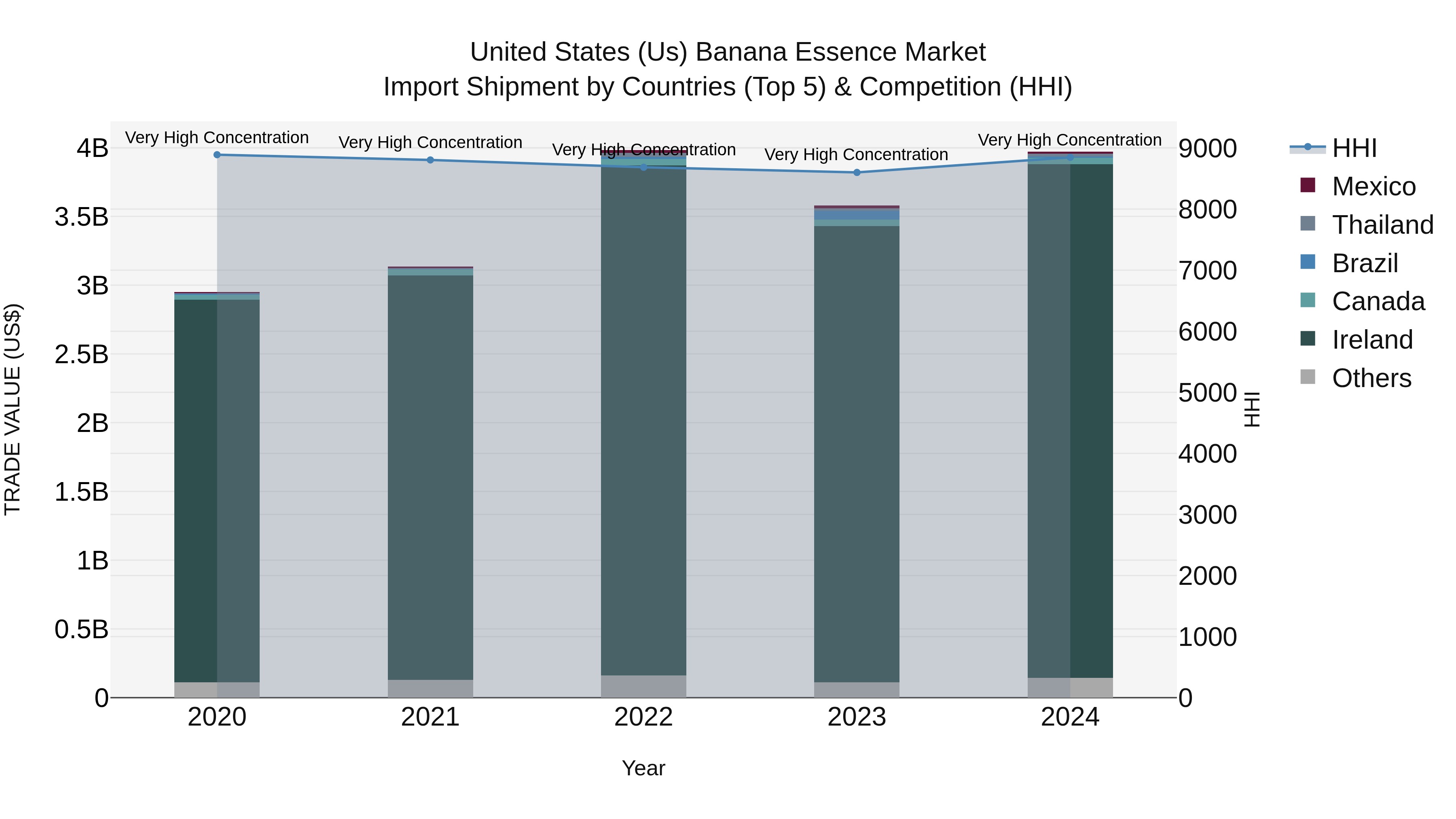Click the 2021 Ireland bar segment
The image size is (1456, 819).
430,478
